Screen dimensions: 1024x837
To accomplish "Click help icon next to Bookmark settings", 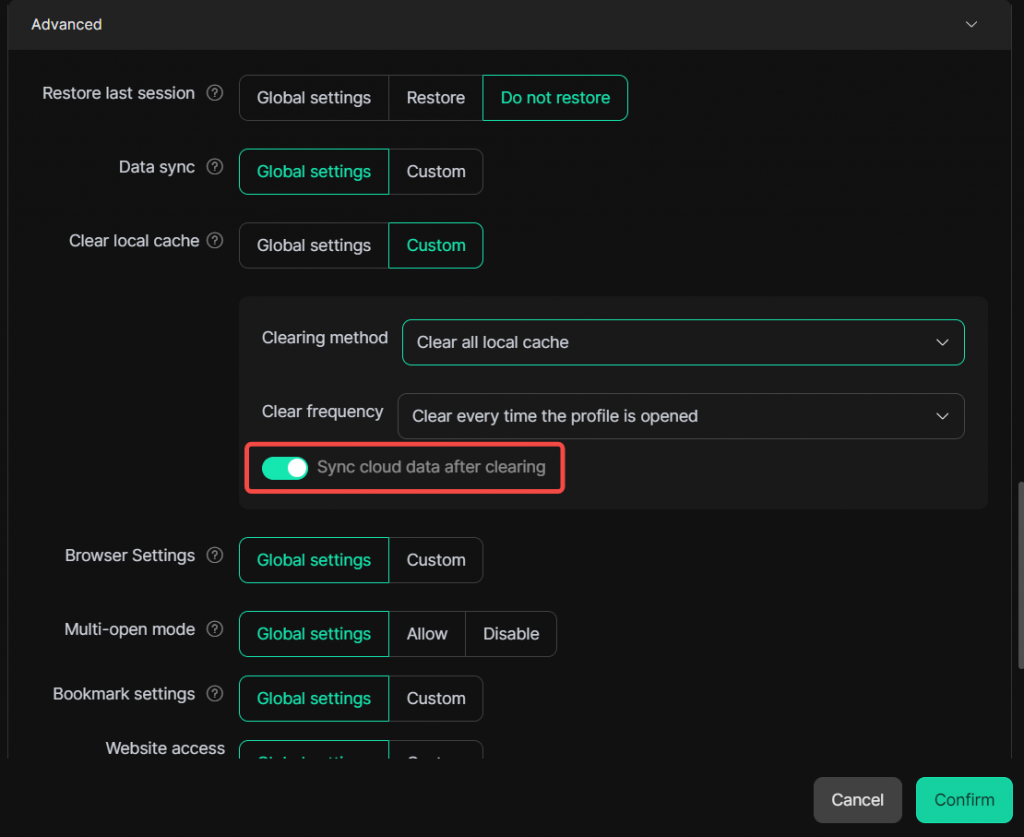I will coord(214,694).
